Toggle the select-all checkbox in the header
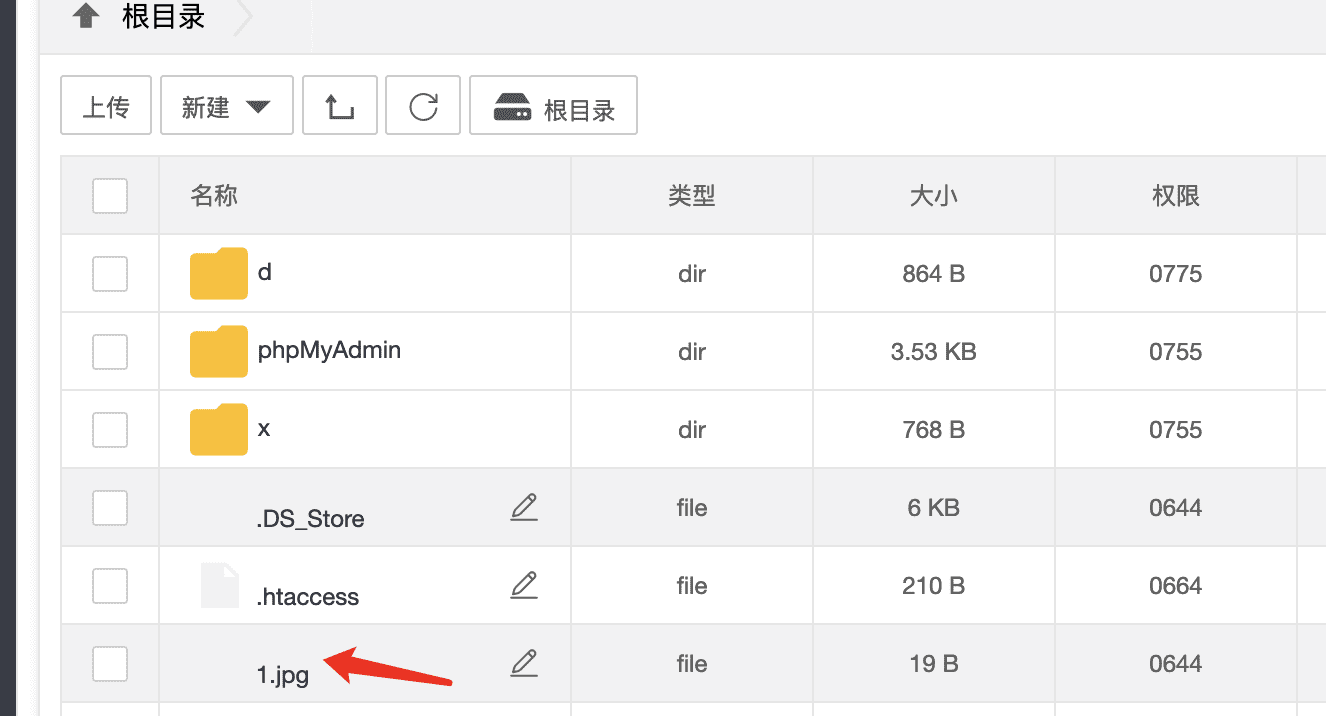 click(x=110, y=196)
